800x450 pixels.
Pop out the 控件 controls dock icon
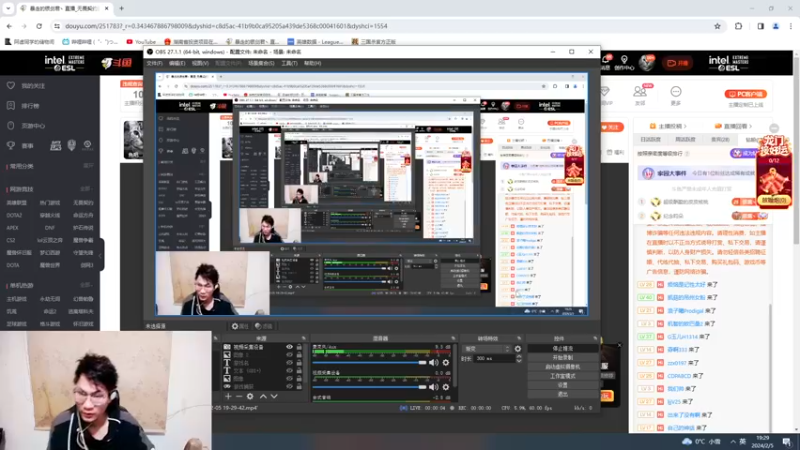coord(595,338)
